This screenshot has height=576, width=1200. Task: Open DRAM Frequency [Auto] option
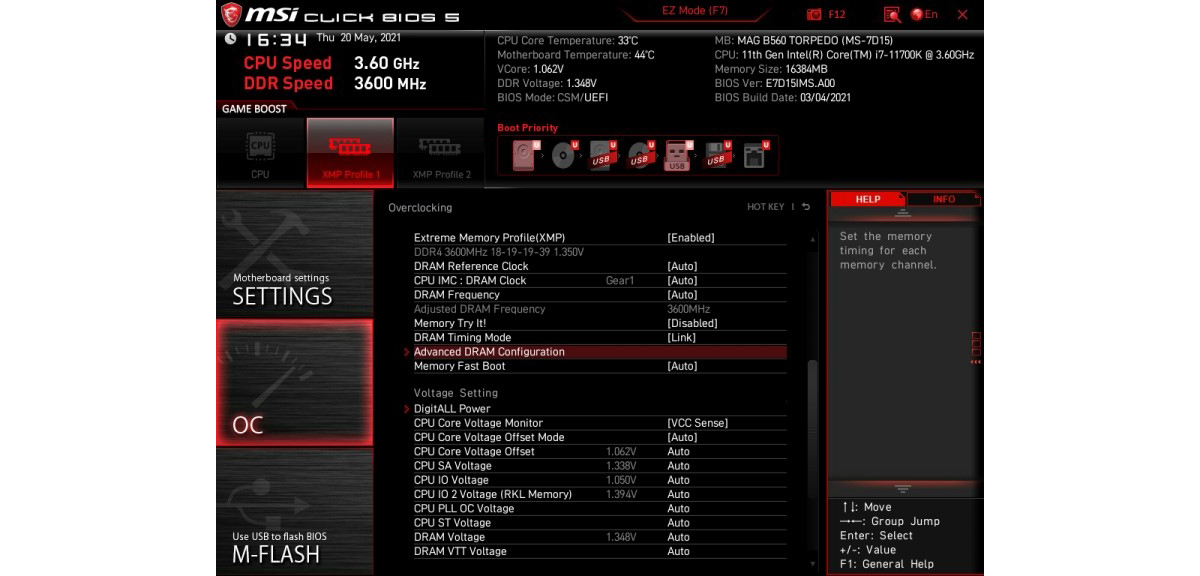(x=682, y=295)
